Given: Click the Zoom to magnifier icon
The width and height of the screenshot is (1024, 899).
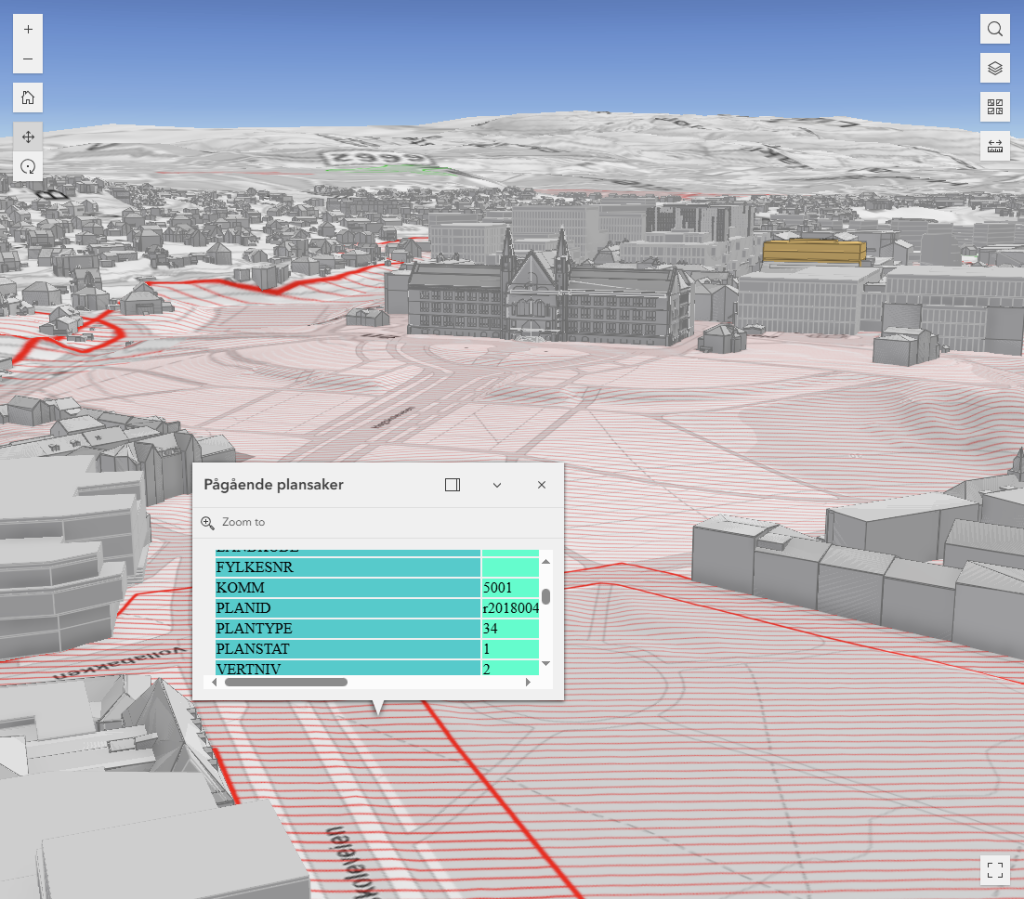Looking at the screenshot, I should (x=208, y=522).
